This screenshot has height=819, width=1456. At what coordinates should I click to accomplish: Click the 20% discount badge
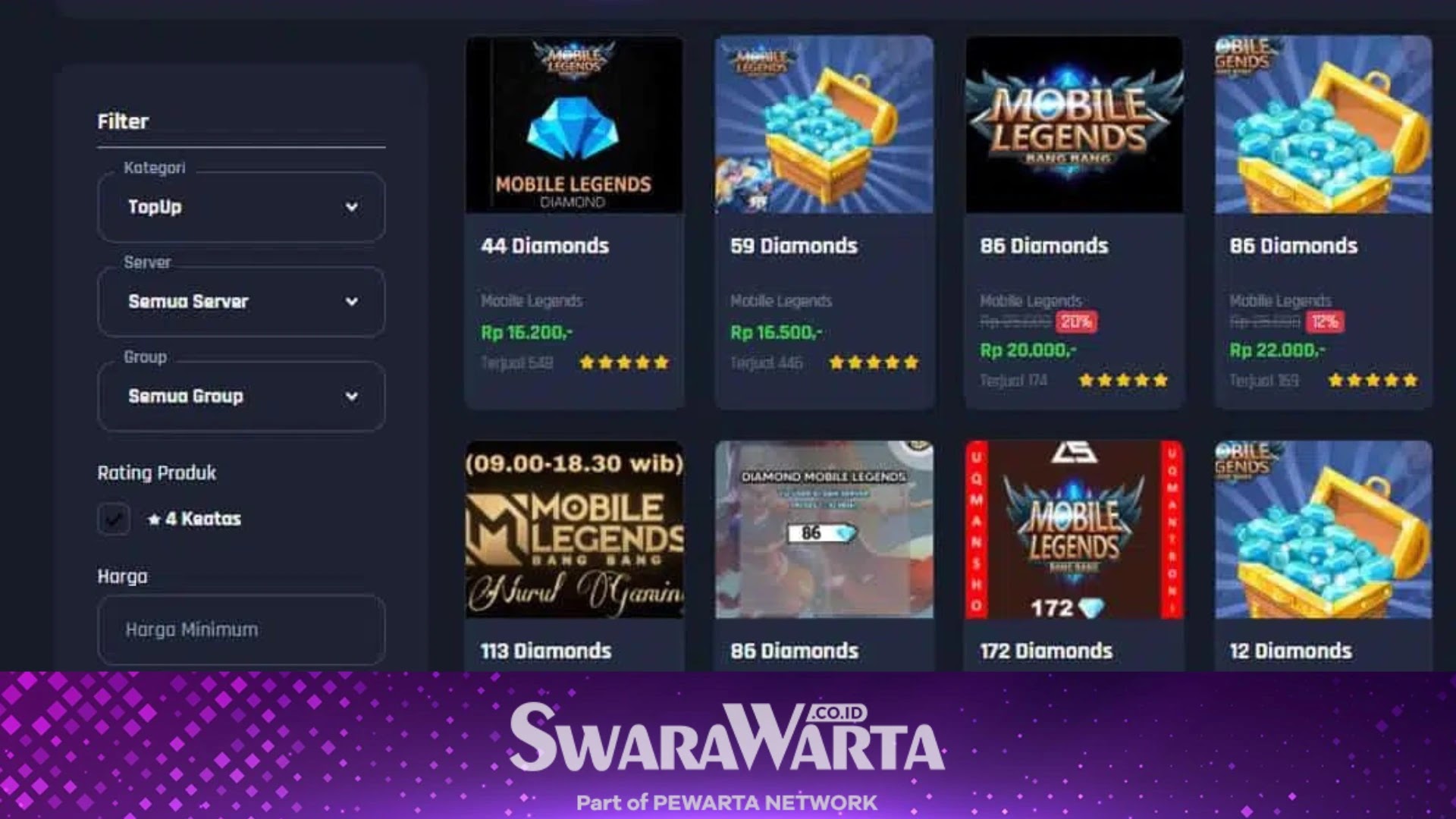click(x=1075, y=322)
